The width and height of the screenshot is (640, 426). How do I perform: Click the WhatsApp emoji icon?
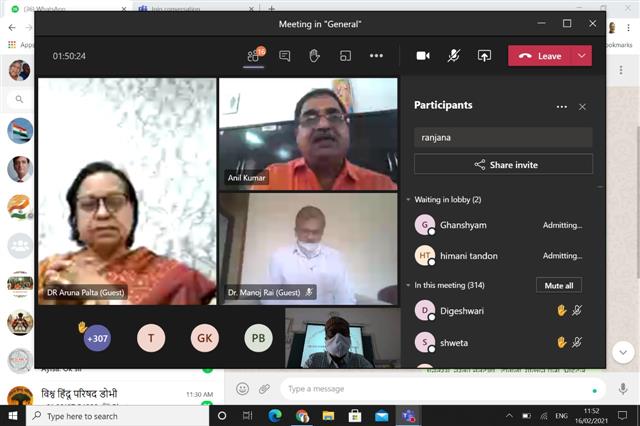click(x=242, y=389)
